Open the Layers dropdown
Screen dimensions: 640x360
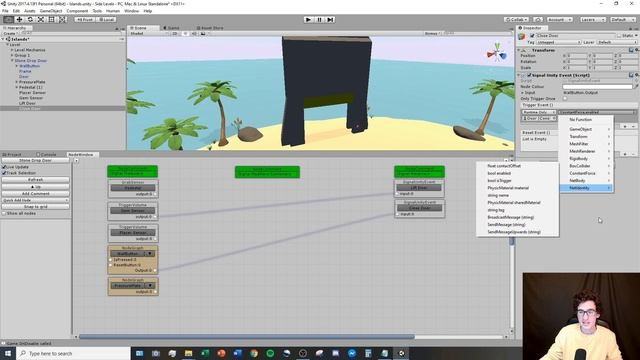[592, 20]
